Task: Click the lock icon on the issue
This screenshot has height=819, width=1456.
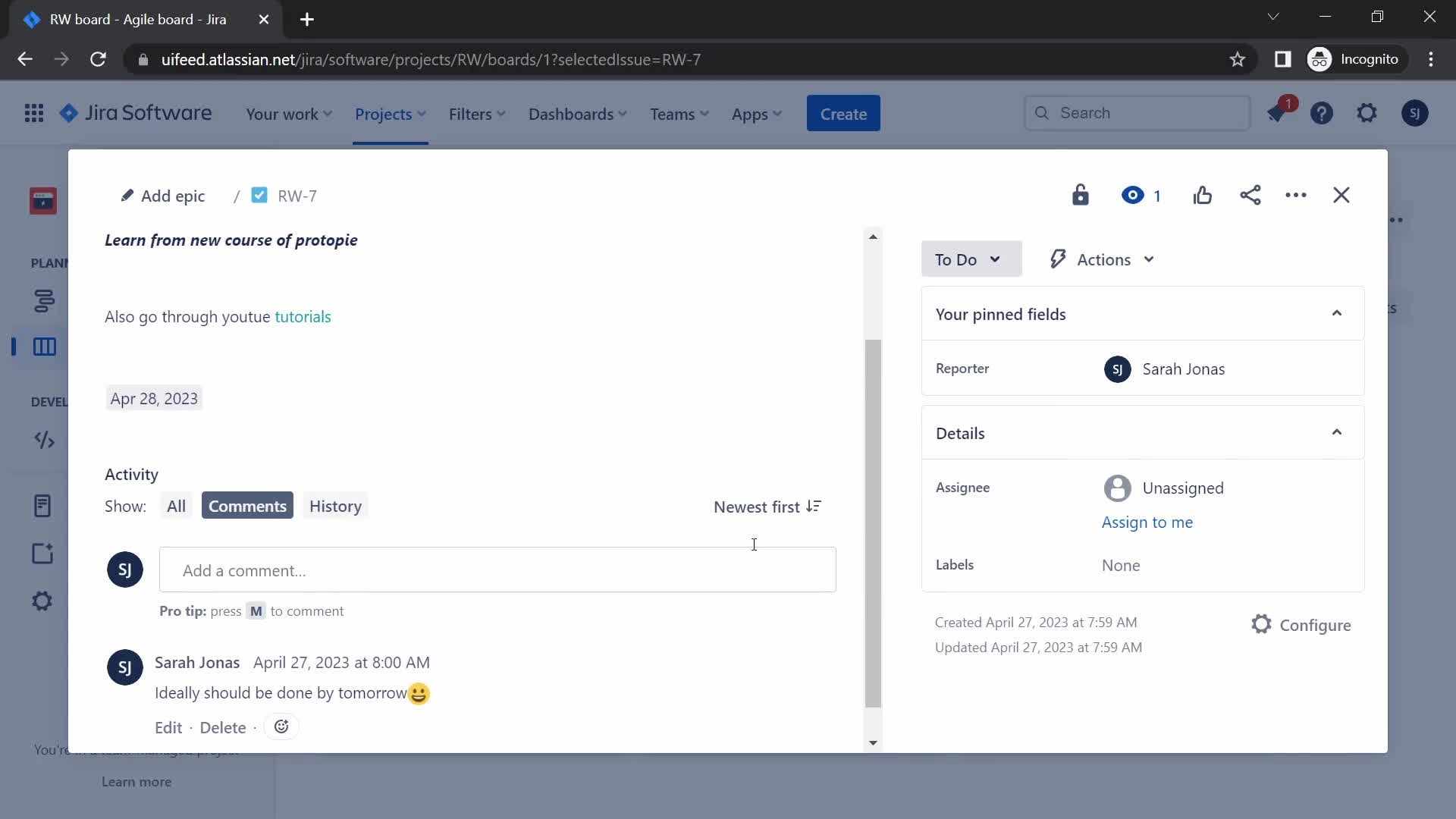Action: [x=1079, y=195]
